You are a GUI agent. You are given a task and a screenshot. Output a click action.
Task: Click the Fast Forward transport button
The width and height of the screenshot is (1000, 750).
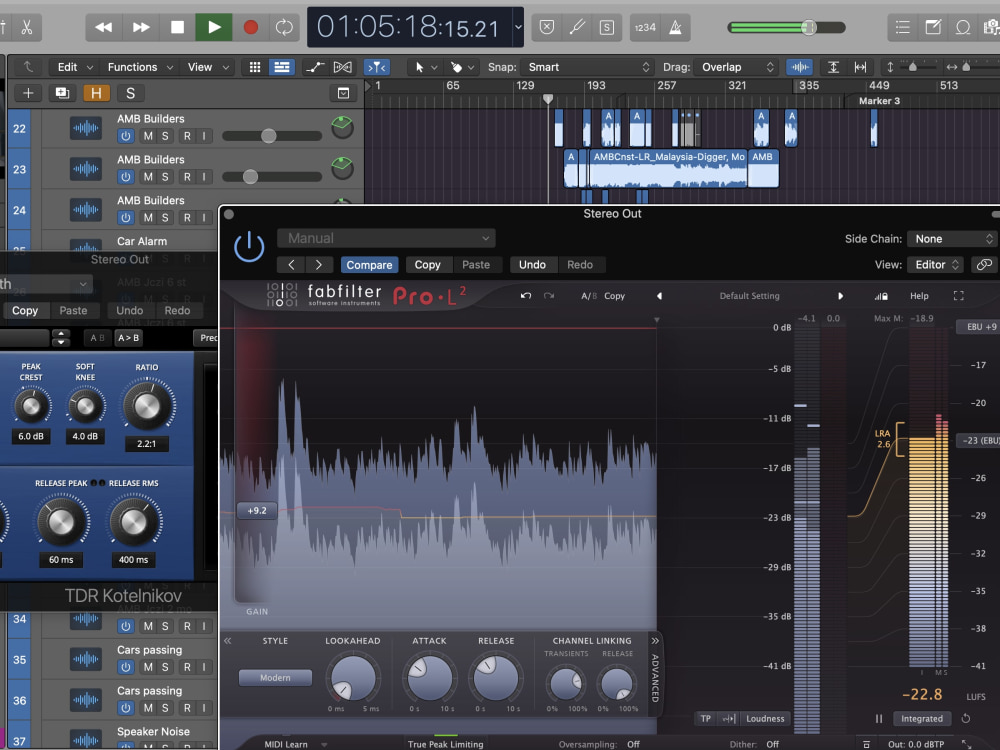point(141,27)
